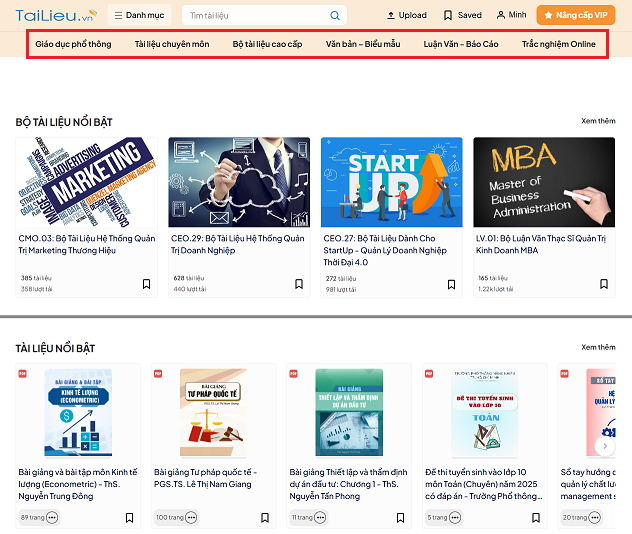Open Bài giảng Kinh tế lượng title

pos(78,484)
